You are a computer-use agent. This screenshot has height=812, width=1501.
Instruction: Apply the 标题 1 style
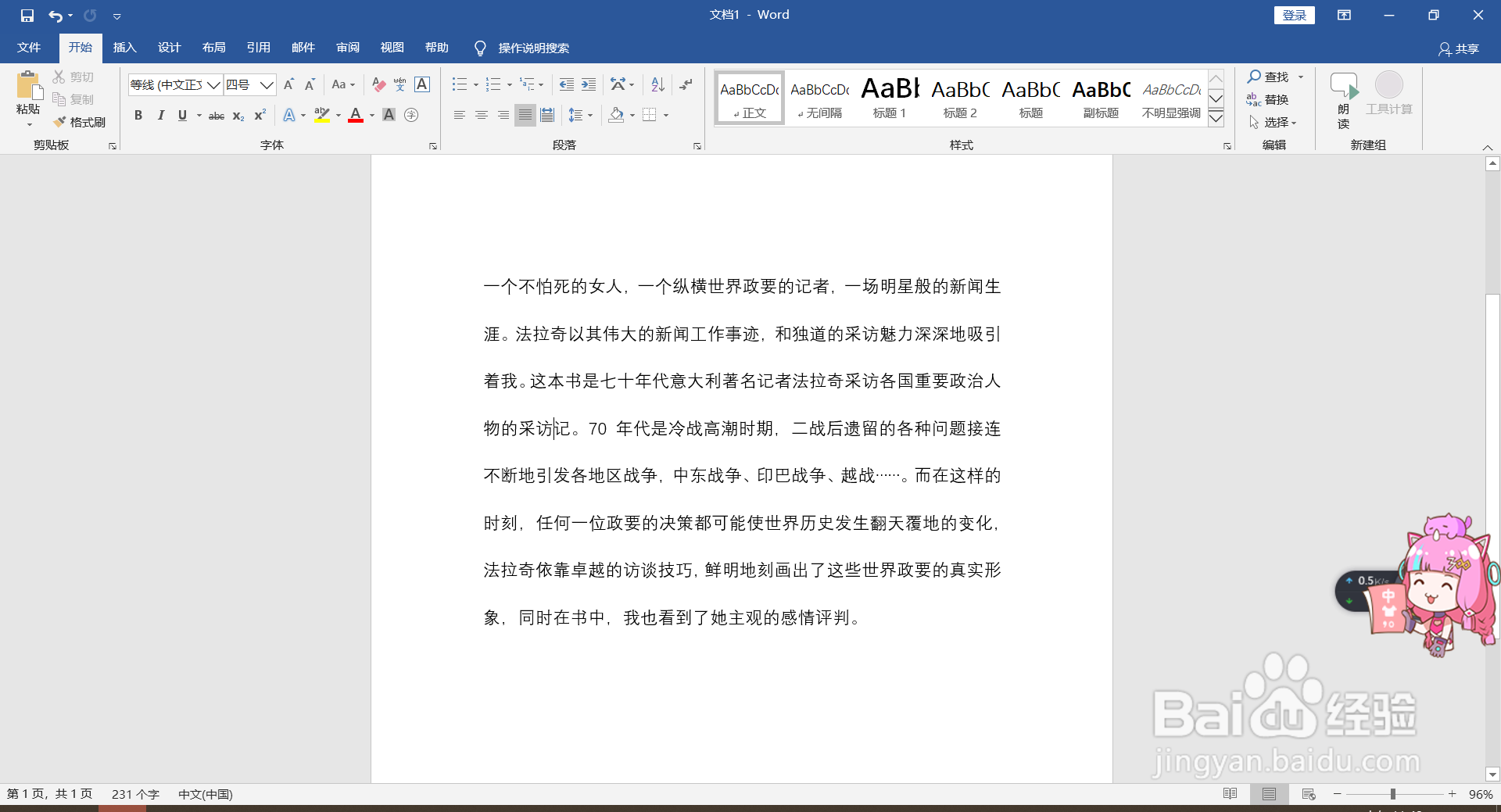coord(889,97)
